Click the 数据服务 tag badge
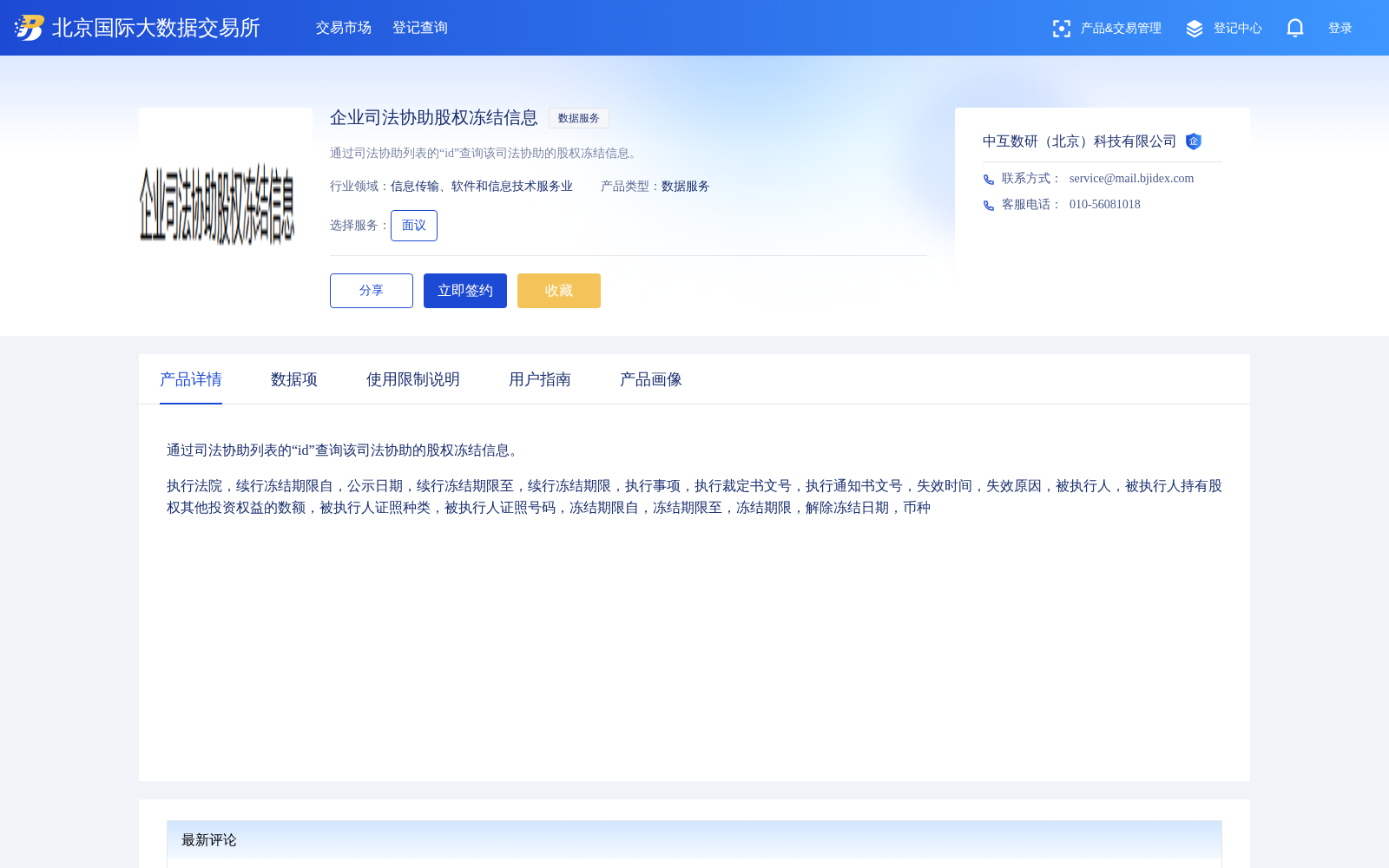1389x868 pixels. pos(579,118)
